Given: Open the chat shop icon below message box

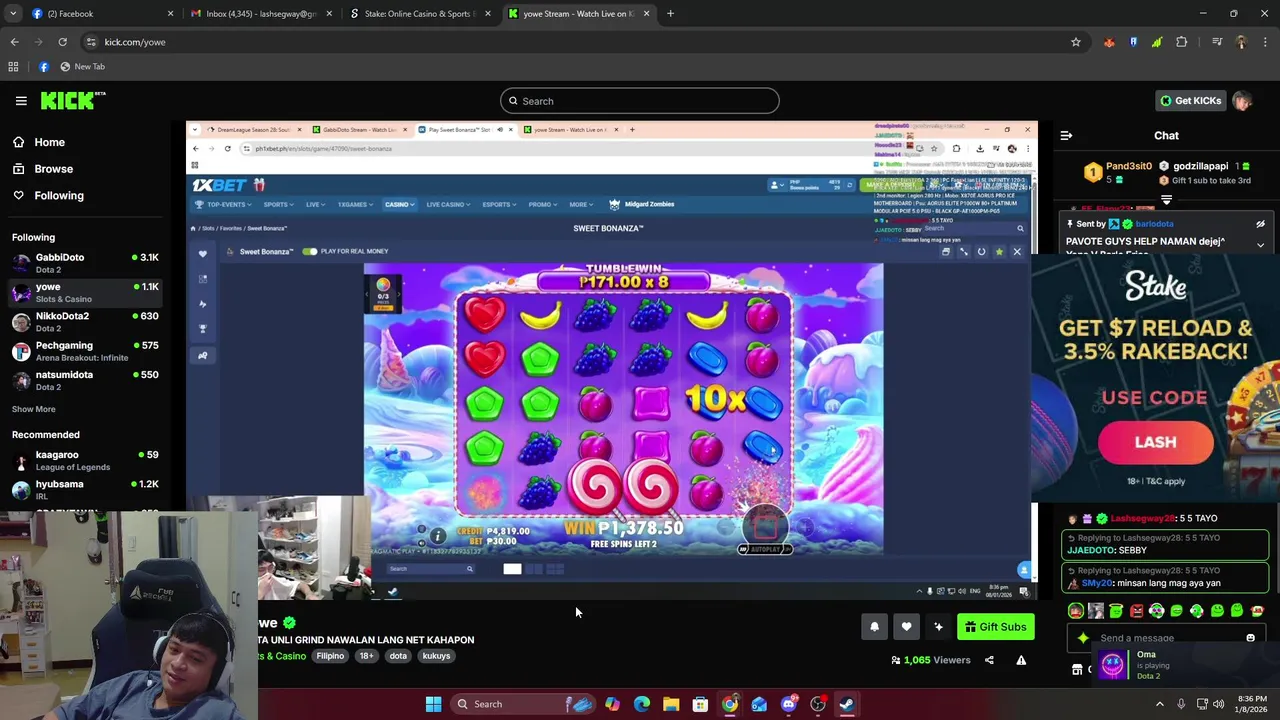Looking at the screenshot, I should (1077, 669).
